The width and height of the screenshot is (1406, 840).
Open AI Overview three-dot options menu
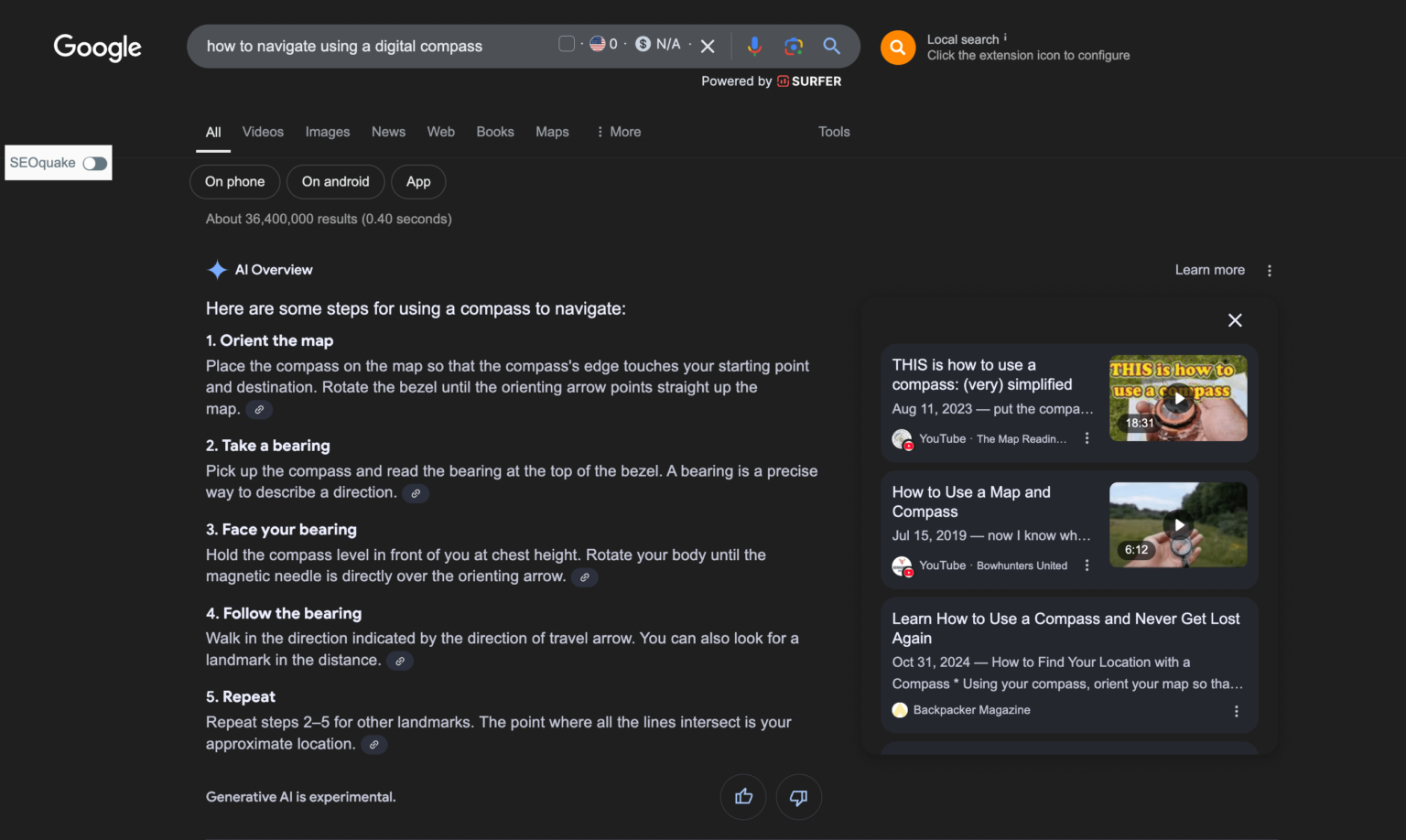tap(1269, 271)
